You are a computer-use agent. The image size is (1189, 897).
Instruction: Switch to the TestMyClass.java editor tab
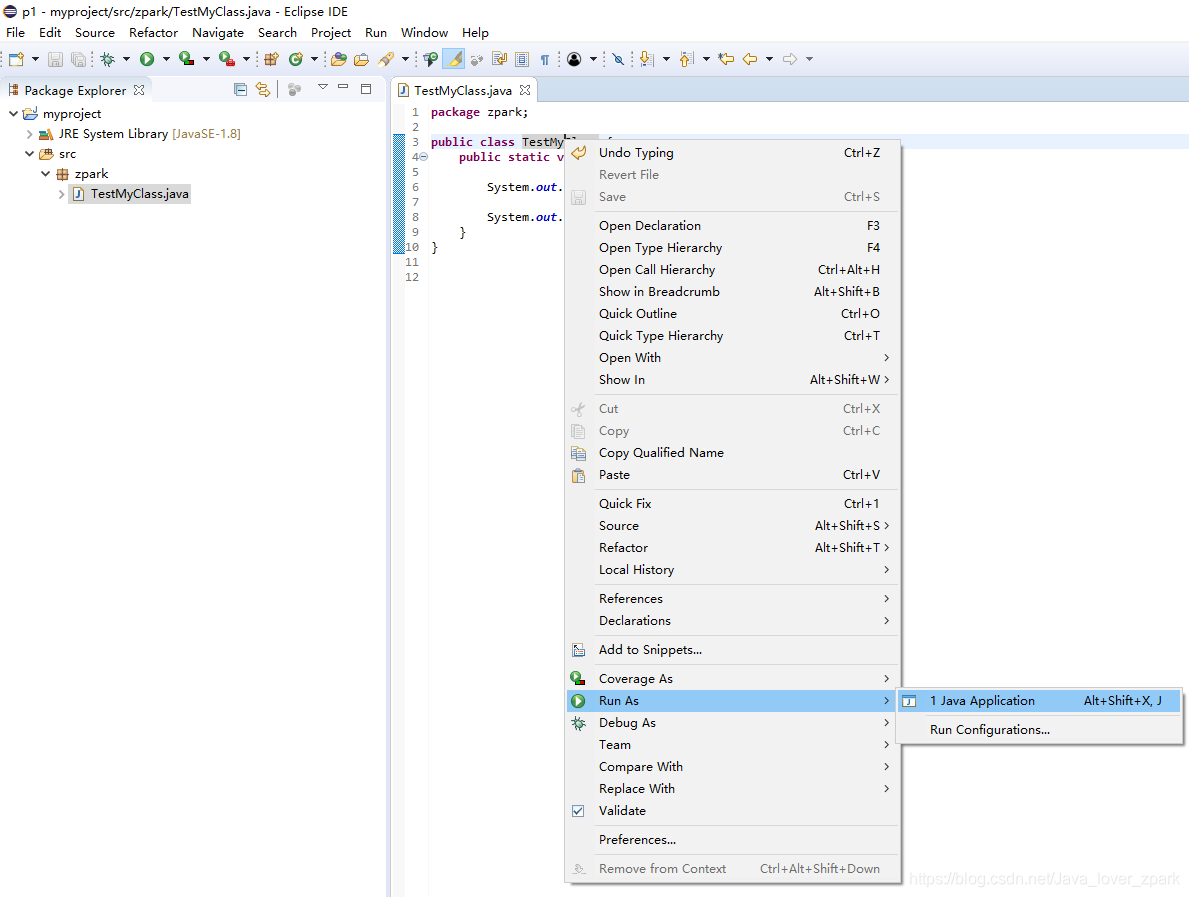pyautogui.click(x=463, y=90)
